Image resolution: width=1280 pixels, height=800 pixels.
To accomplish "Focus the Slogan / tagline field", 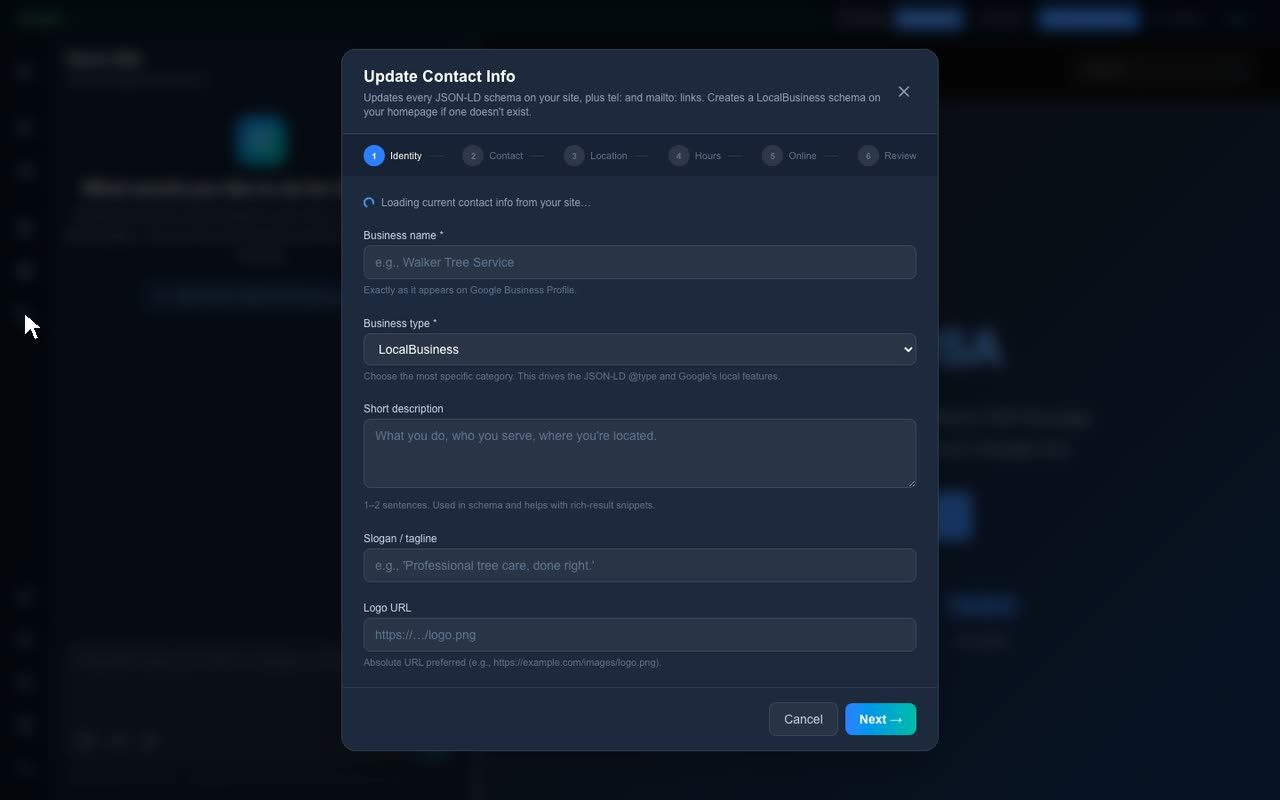I will click(640, 565).
